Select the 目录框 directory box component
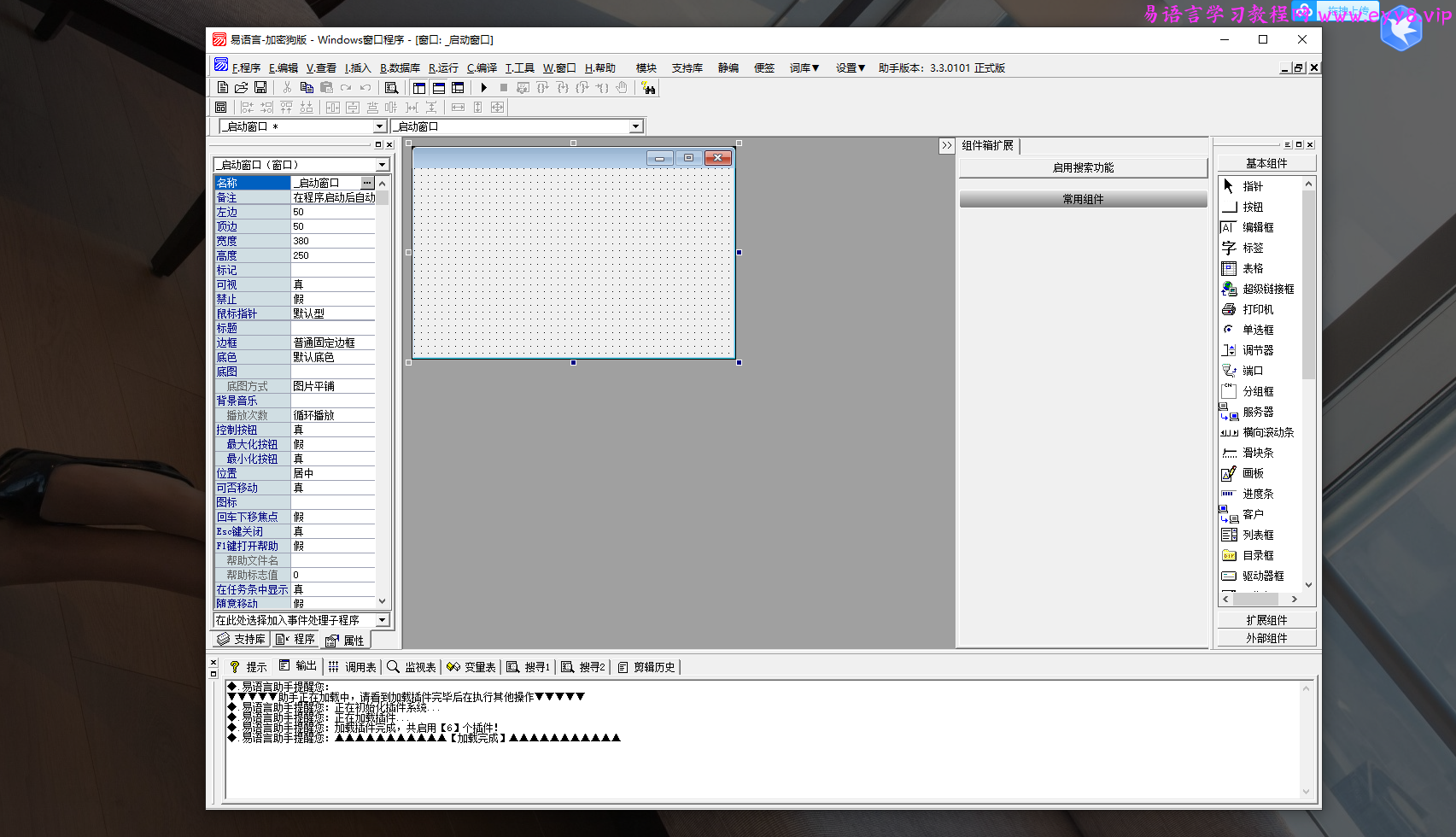The image size is (1456, 837). pos(1259,555)
